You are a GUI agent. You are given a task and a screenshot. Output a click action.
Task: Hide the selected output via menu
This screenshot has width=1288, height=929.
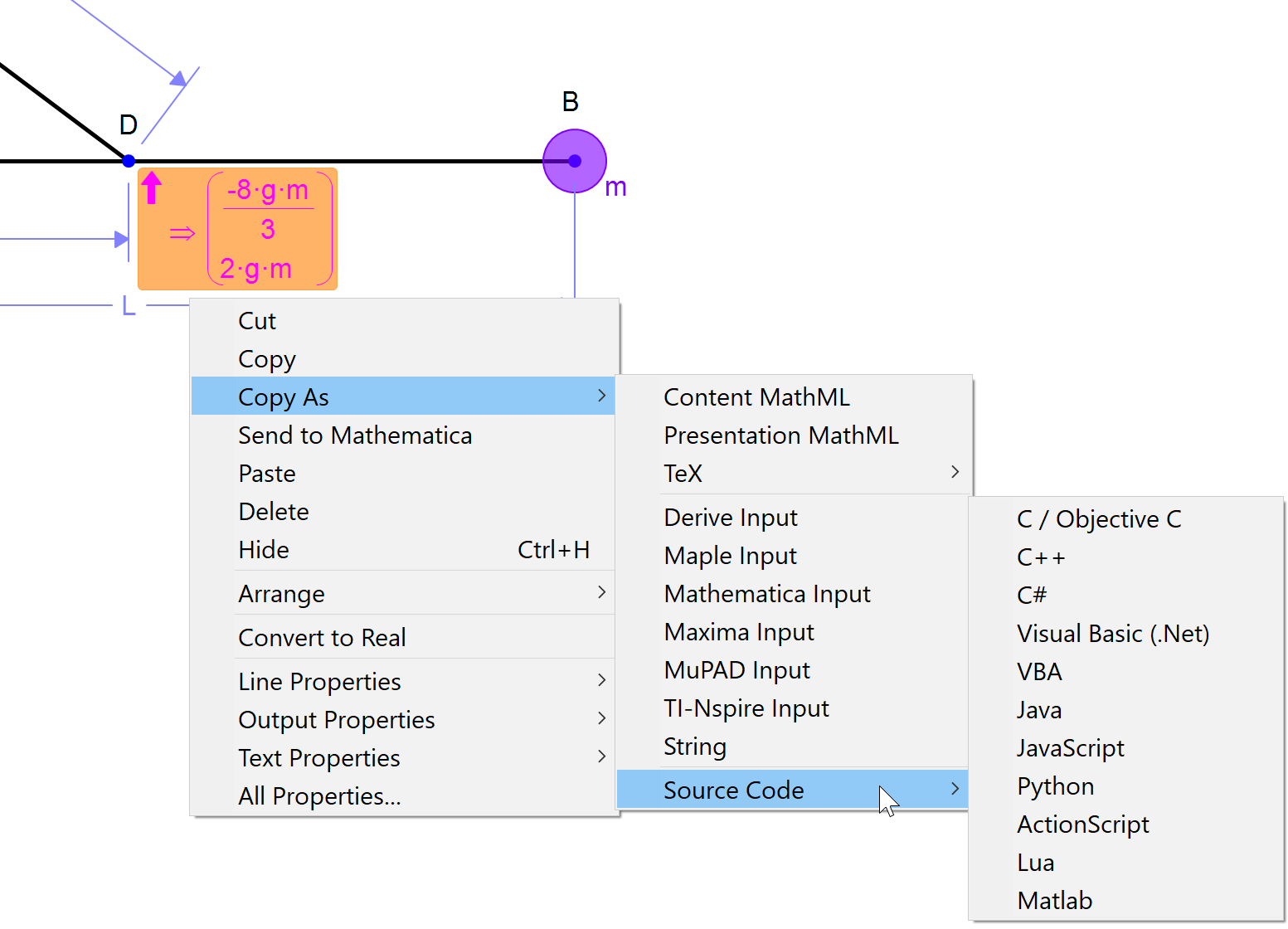coord(264,550)
